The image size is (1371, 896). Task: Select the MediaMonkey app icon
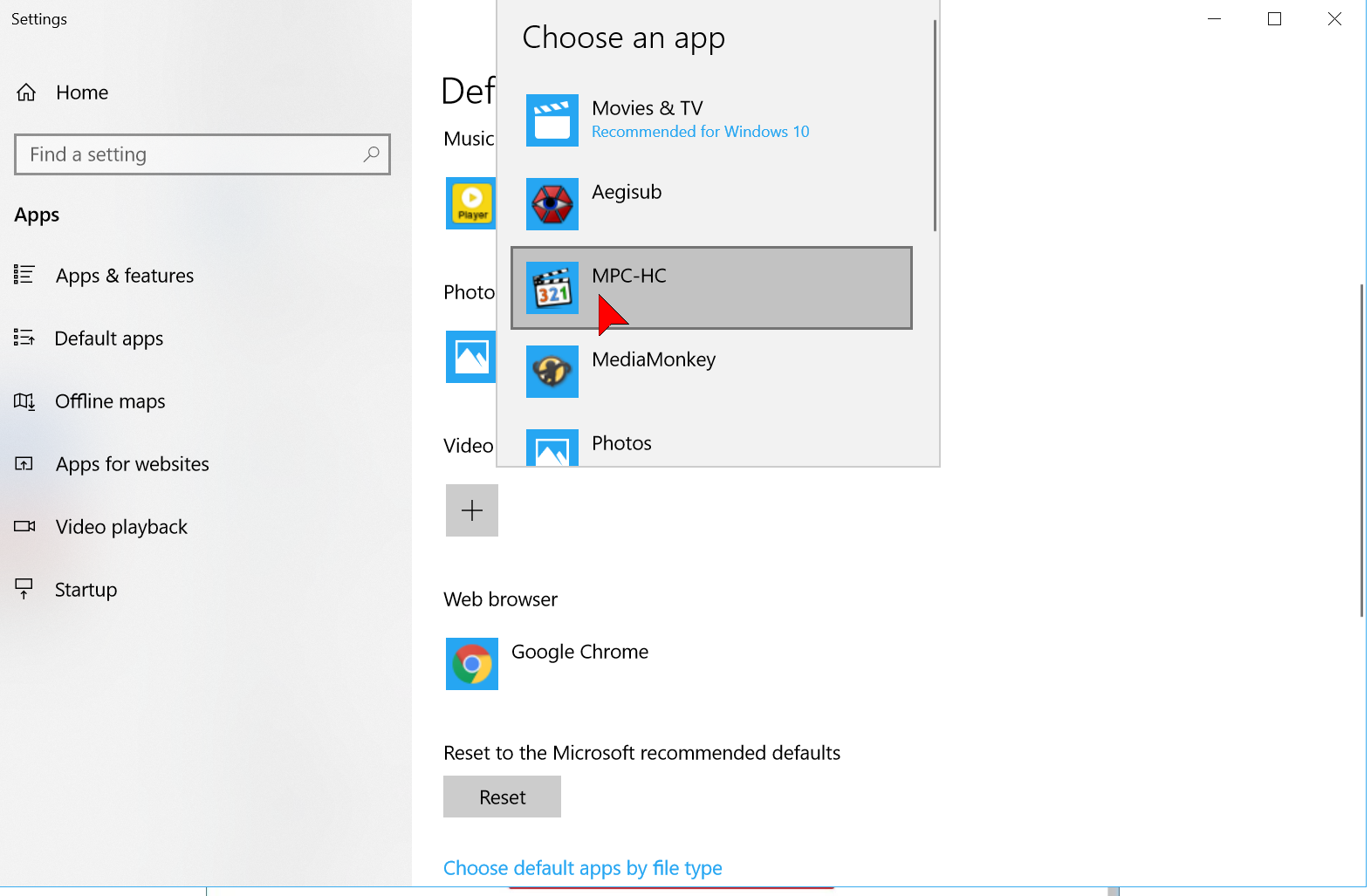(552, 372)
